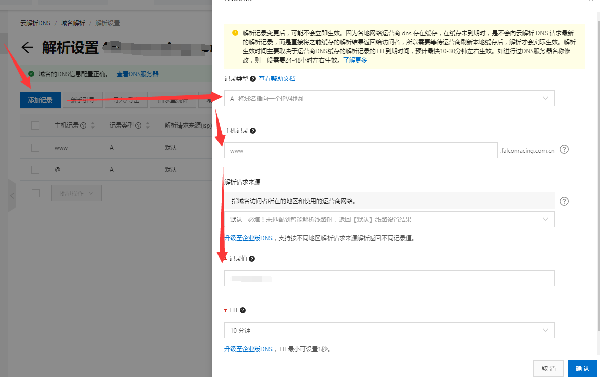Screen dimensions: 600x377
Task: Tick the checkbox for the @ record row
Action: 35,170
